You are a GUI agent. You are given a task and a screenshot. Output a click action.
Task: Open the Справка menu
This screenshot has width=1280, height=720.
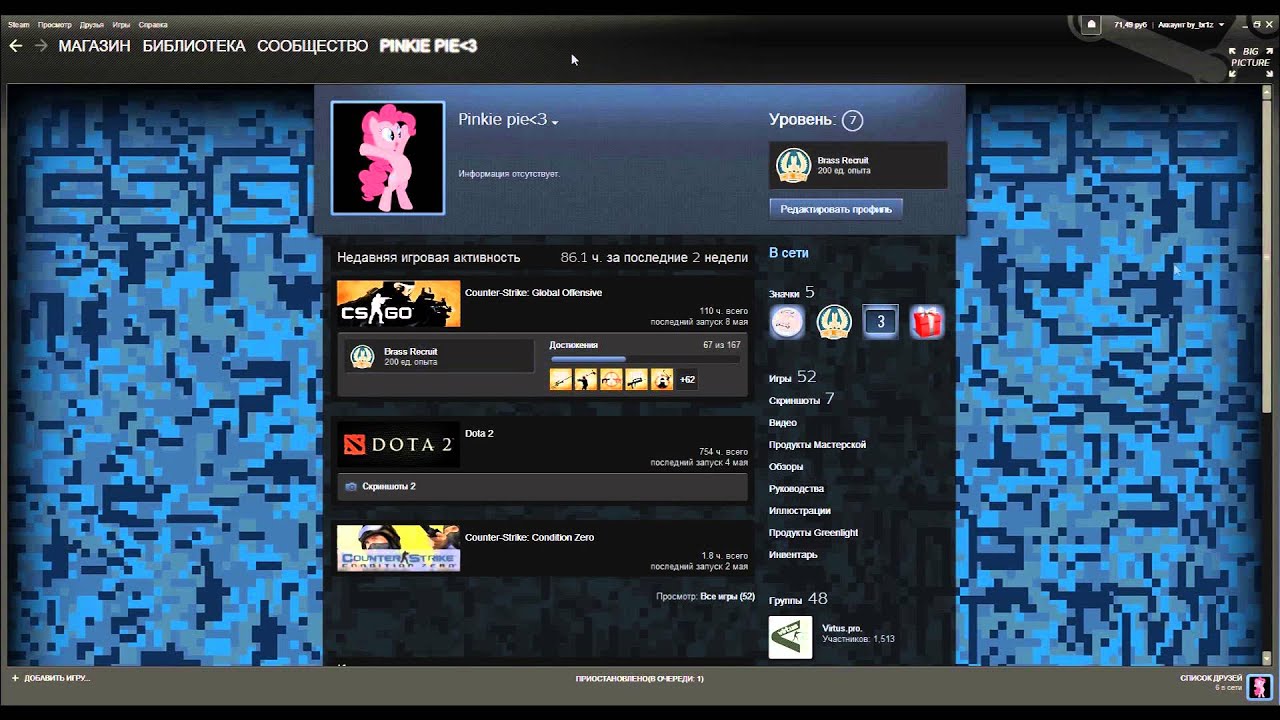point(153,24)
